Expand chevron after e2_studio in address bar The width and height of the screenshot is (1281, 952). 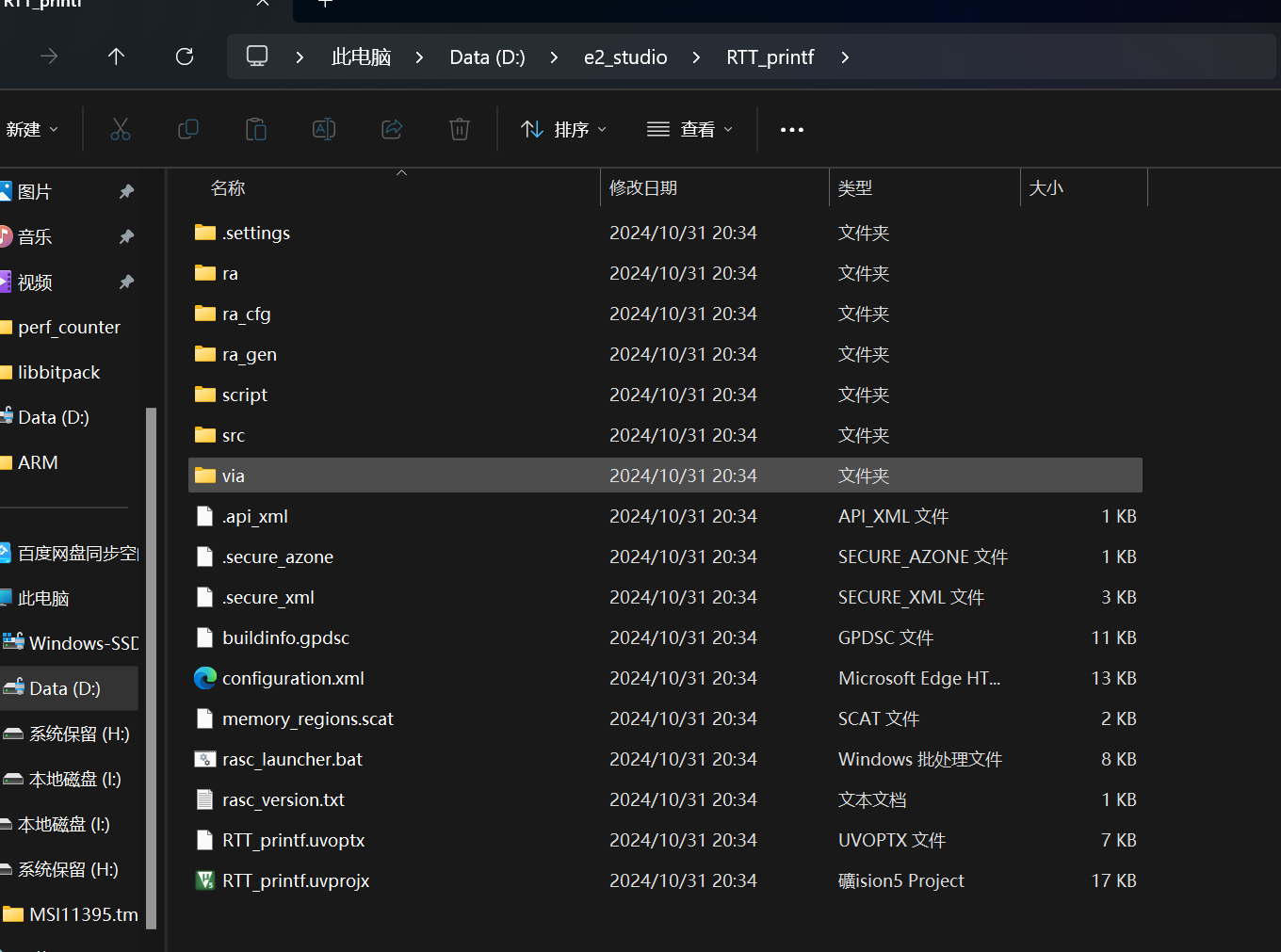(696, 57)
